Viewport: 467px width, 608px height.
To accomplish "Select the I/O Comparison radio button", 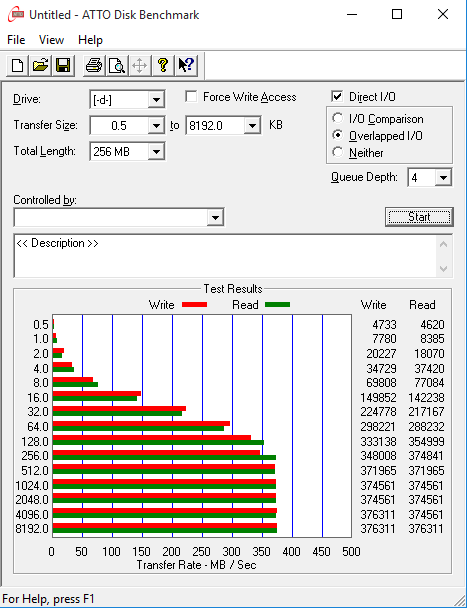I will (337, 118).
